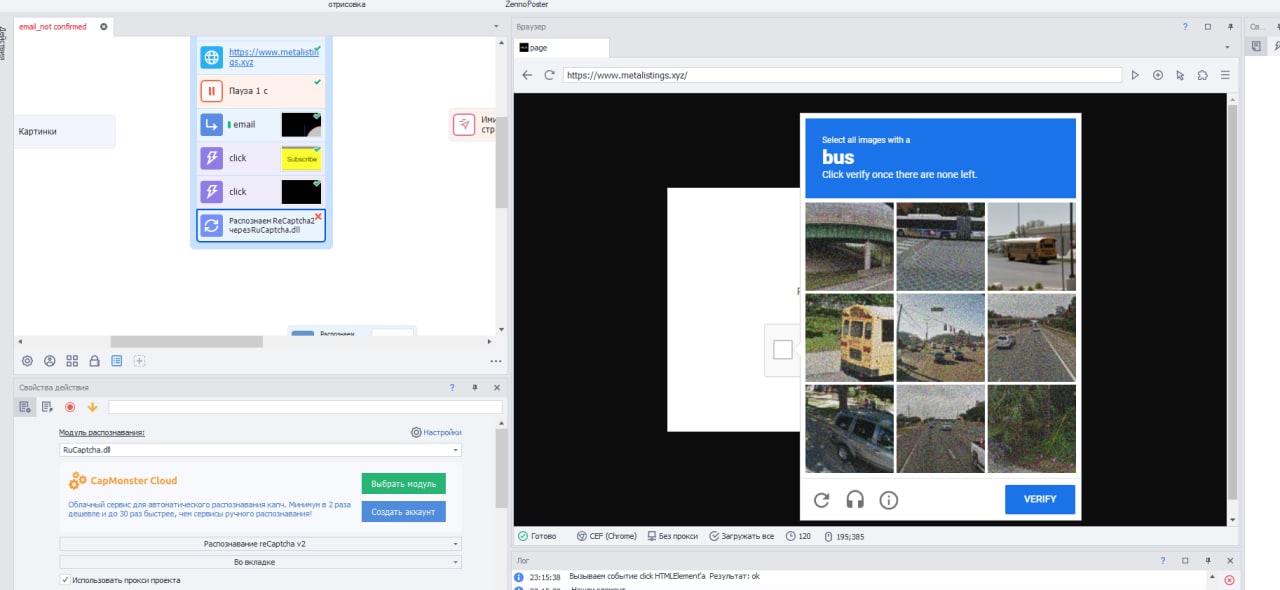Click the browser back arrow
The width and height of the screenshot is (1280, 590).
[528, 75]
